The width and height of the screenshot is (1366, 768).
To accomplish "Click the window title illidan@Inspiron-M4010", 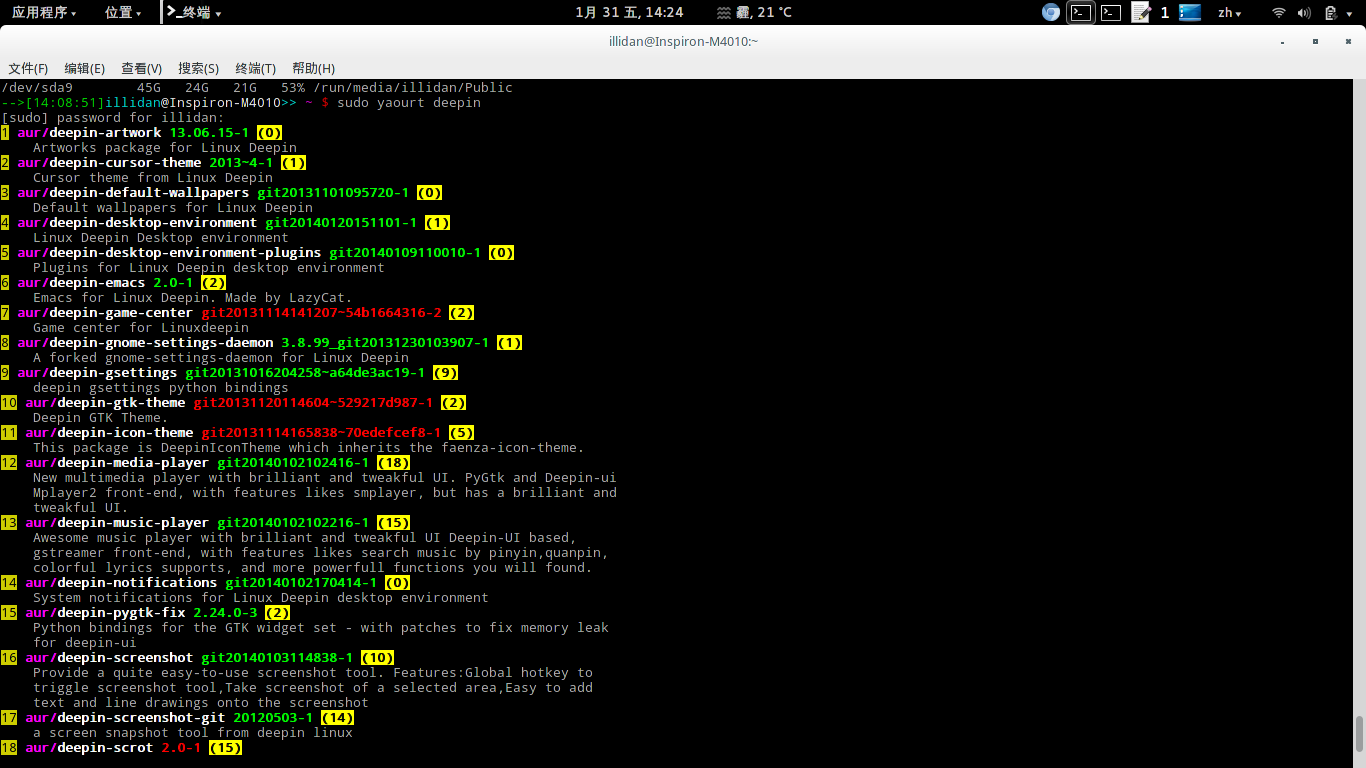I will [683, 41].
